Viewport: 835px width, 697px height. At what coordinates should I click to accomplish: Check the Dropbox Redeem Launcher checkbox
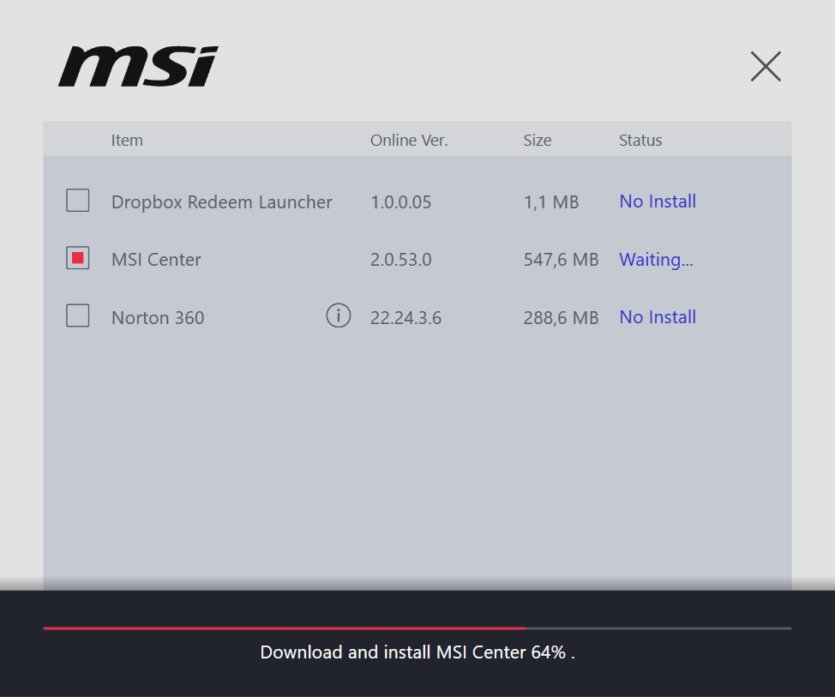pyautogui.click(x=78, y=201)
